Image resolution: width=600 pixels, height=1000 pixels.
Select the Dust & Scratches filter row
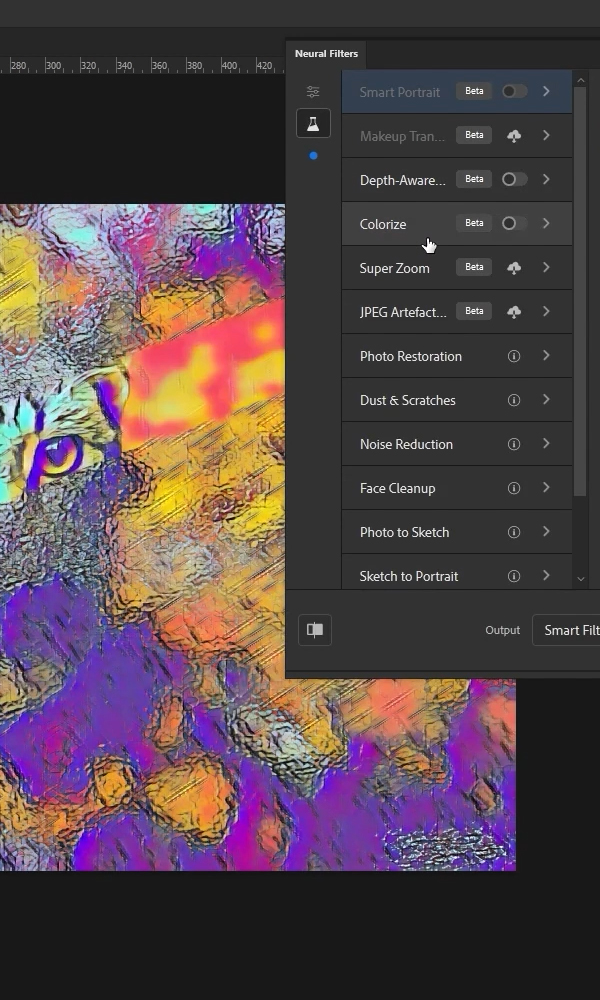pos(457,400)
